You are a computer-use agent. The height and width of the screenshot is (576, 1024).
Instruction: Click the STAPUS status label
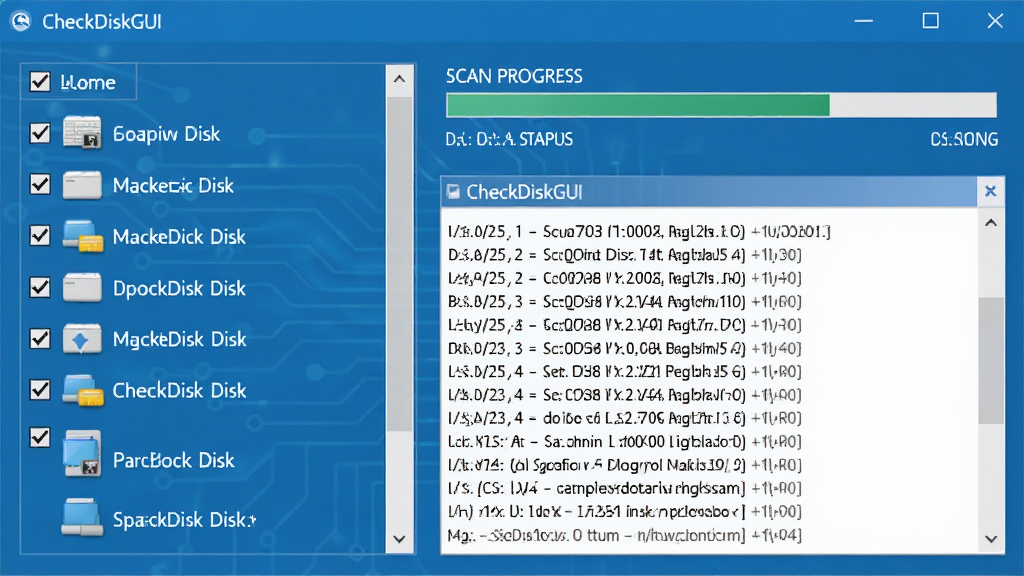(x=509, y=139)
